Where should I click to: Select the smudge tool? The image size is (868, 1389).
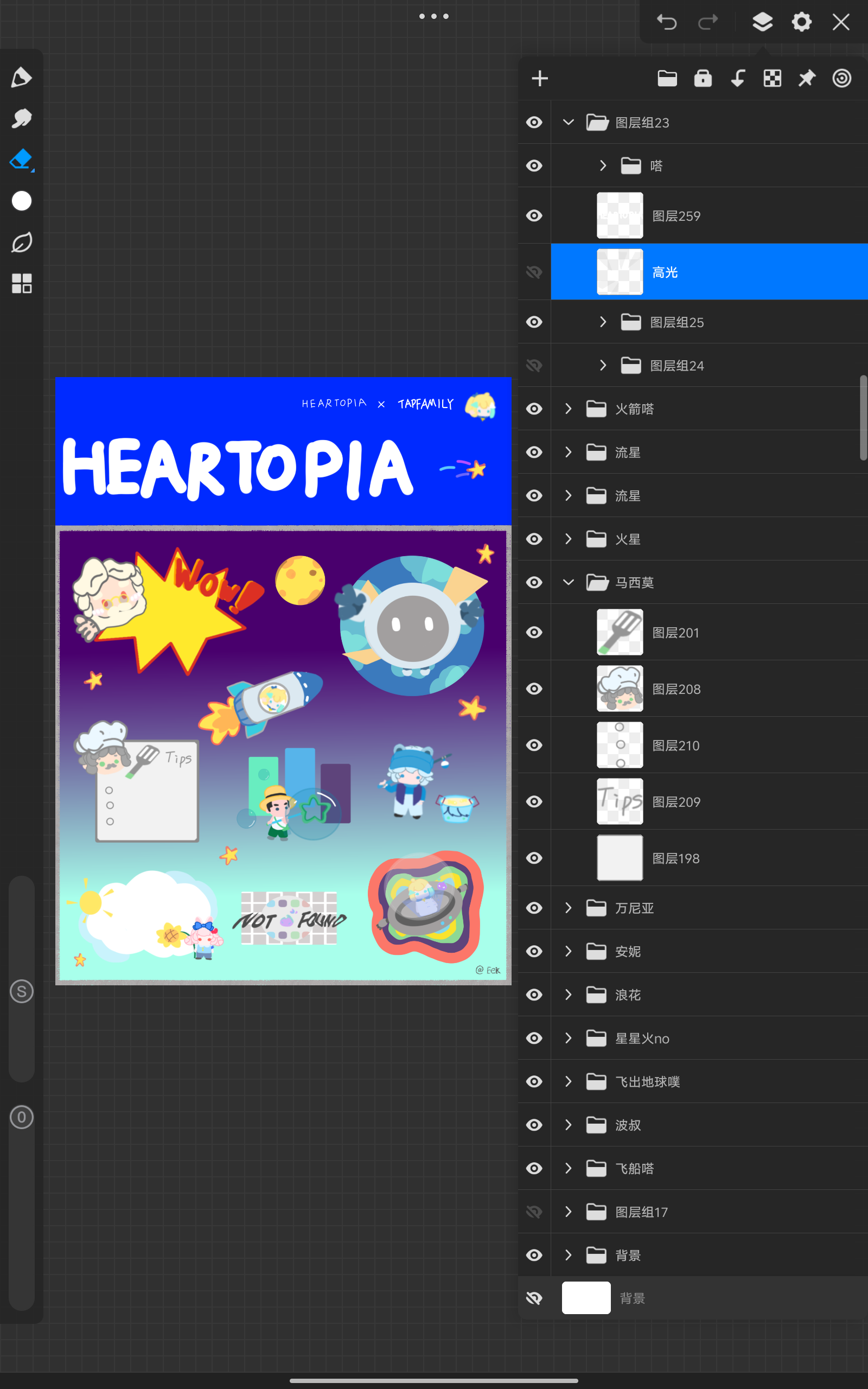click(x=21, y=119)
